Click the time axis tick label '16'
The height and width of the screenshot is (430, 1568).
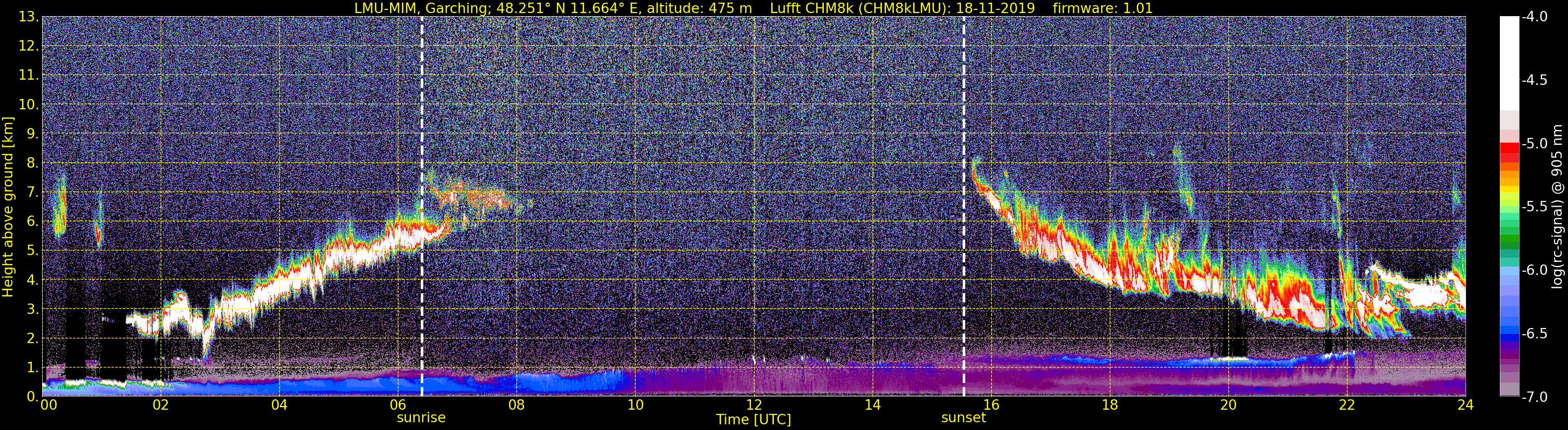[x=992, y=405]
